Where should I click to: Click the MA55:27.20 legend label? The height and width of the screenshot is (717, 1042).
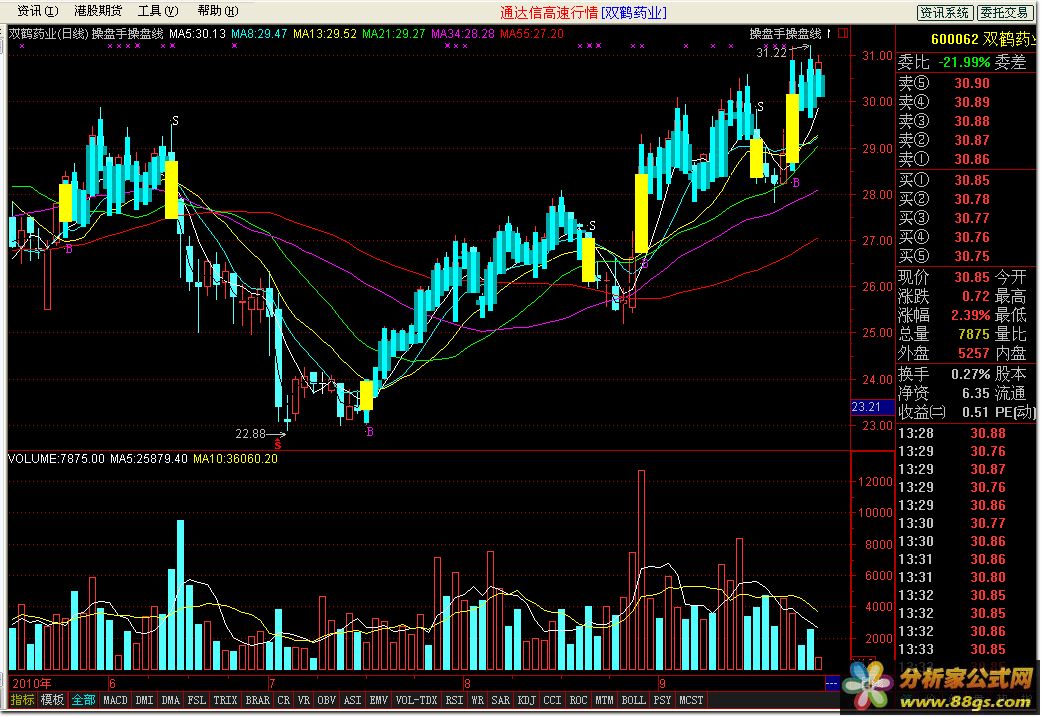(x=532, y=33)
